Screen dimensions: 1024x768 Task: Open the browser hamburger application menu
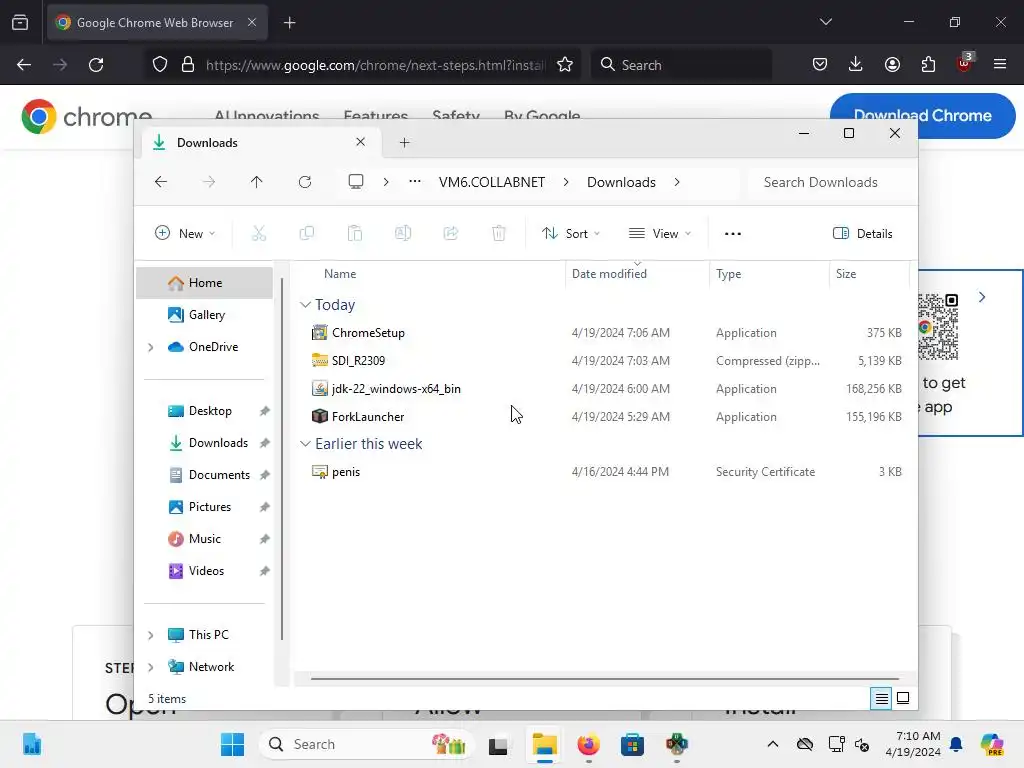pos(1000,65)
